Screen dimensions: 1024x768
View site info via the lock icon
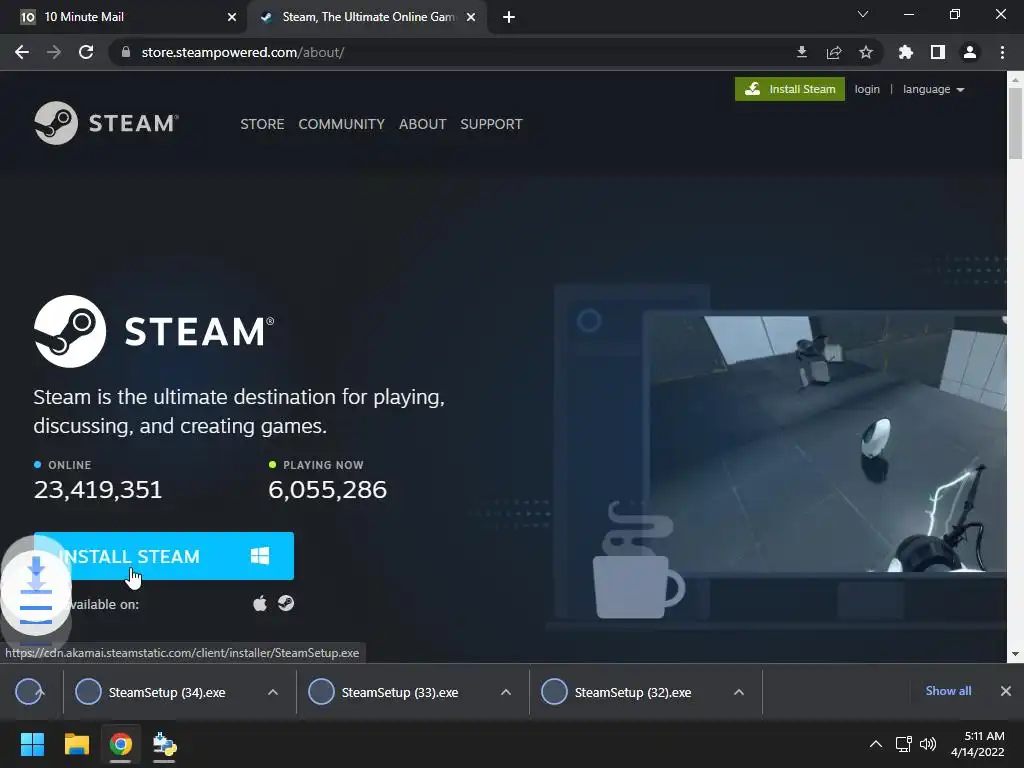(126, 52)
